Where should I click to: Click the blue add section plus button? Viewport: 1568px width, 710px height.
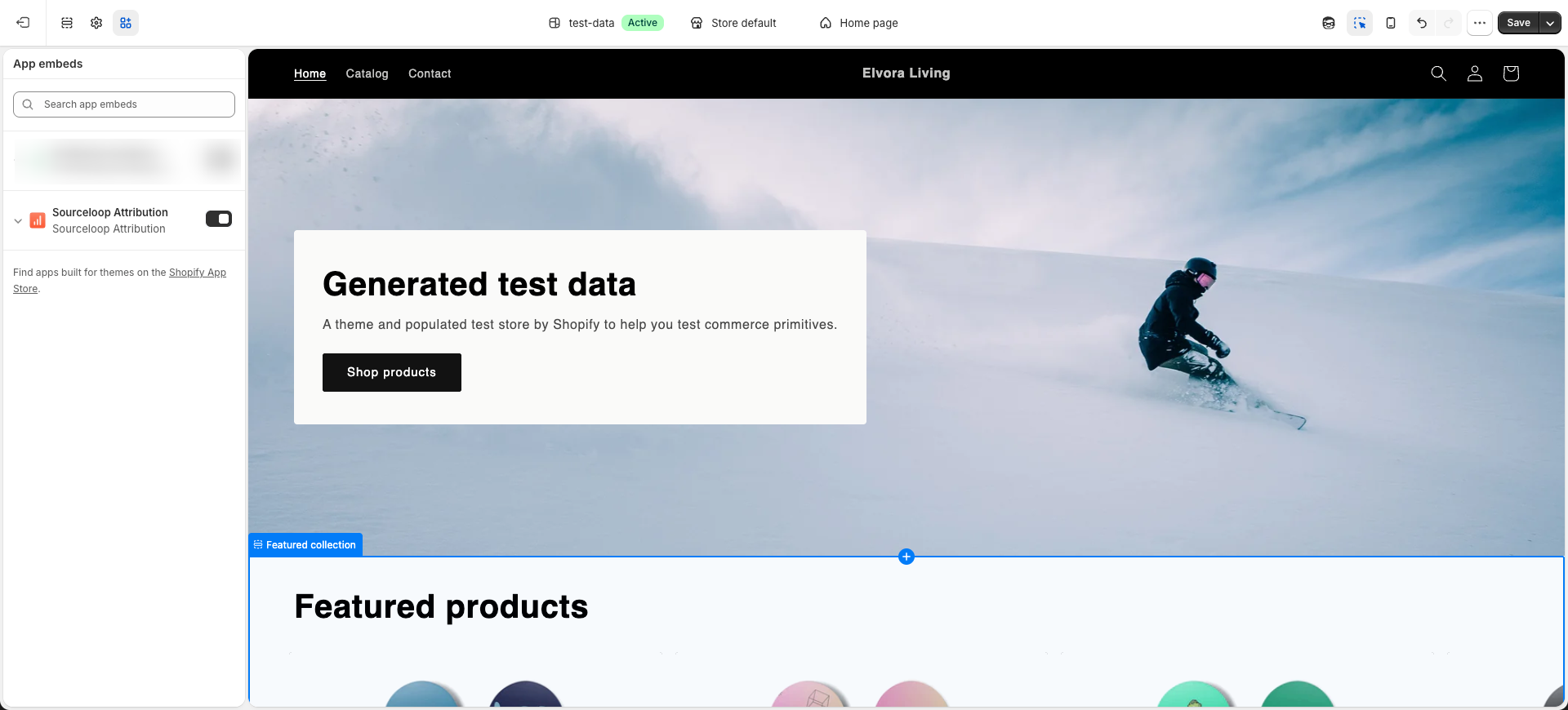(x=906, y=557)
